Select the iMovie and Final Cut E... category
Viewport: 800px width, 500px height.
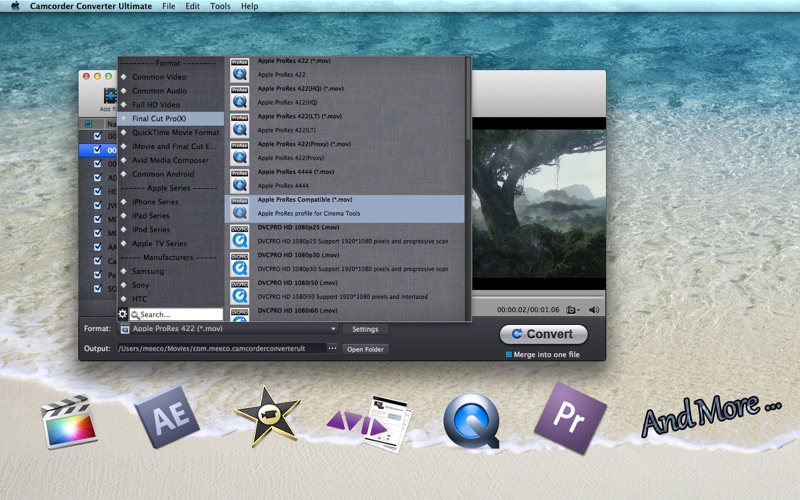coord(170,146)
